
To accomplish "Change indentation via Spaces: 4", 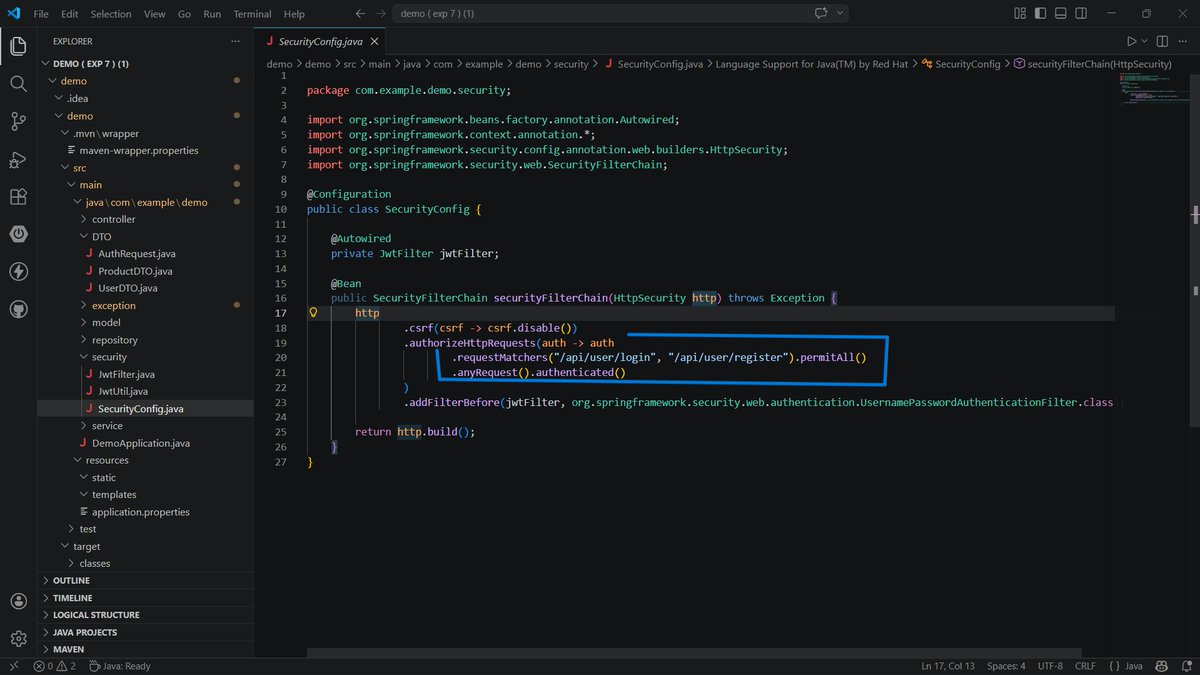I will (1006, 666).
